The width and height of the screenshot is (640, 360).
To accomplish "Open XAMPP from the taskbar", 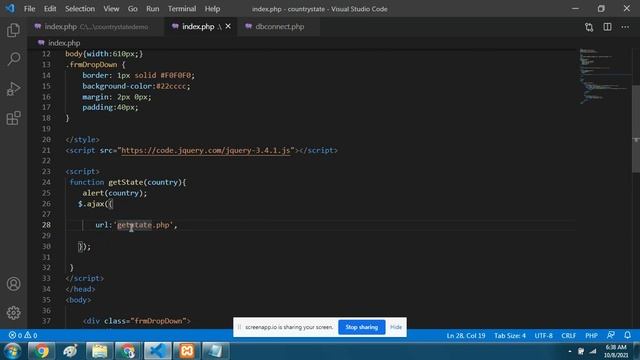I will (x=187, y=351).
